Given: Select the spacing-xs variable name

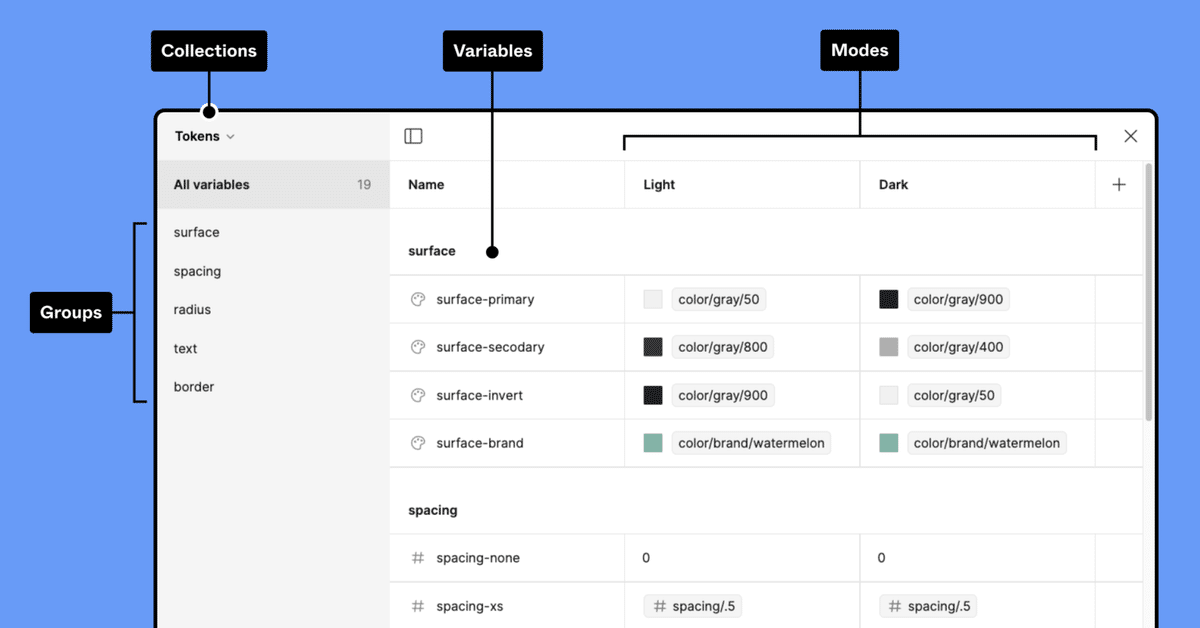Looking at the screenshot, I should point(469,606).
